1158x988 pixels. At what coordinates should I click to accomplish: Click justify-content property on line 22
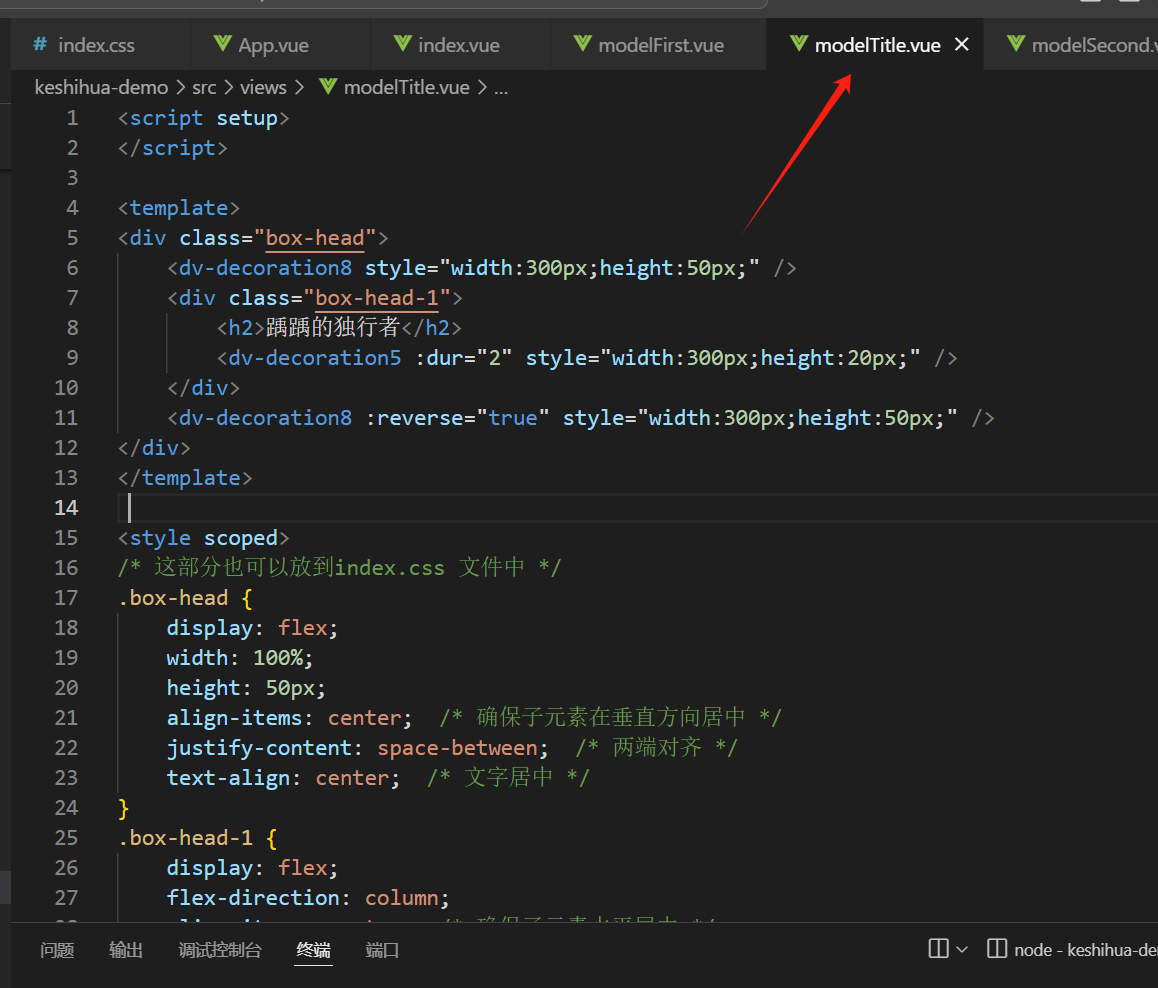click(x=258, y=748)
